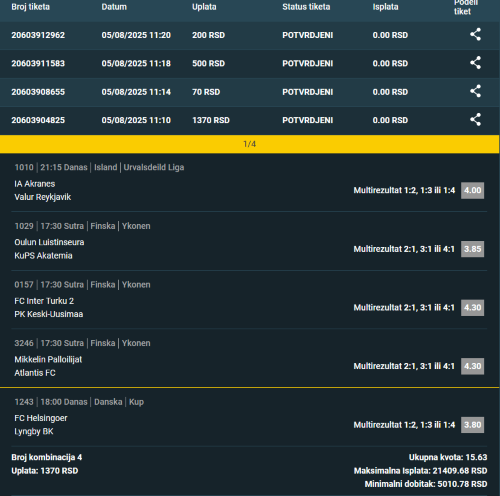The width and height of the screenshot is (500, 496).
Task: Click the 4.30 odds for Mikkelin Palloilijat
Action: pyautogui.click(x=472, y=366)
